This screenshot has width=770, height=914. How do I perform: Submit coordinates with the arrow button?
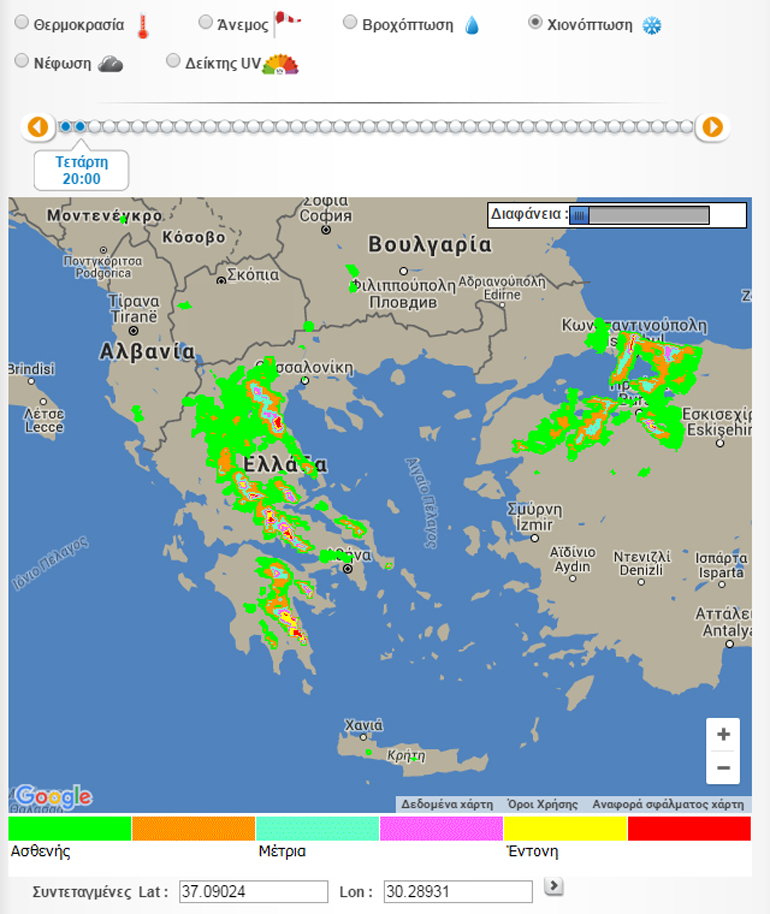click(554, 886)
